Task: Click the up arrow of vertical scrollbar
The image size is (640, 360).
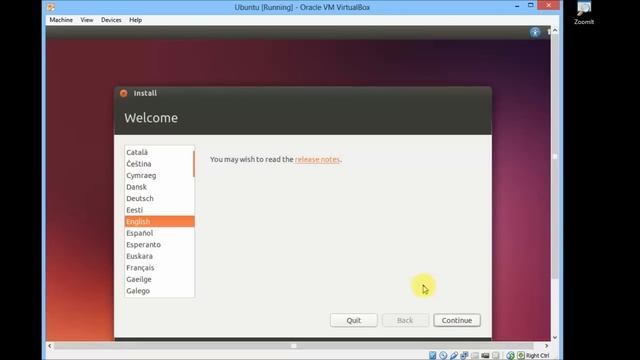Action: click(555, 31)
